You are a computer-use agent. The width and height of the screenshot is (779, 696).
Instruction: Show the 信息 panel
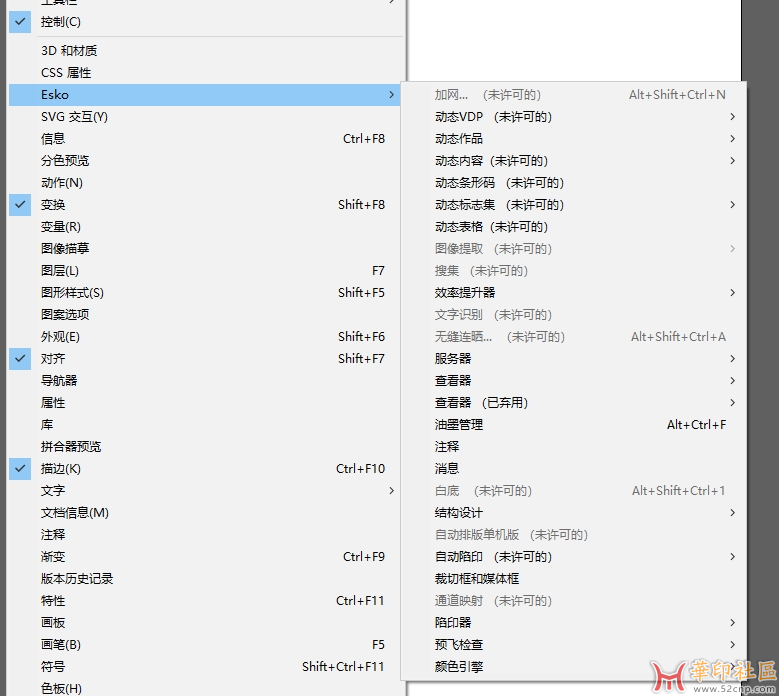click(x=204, y=139)
